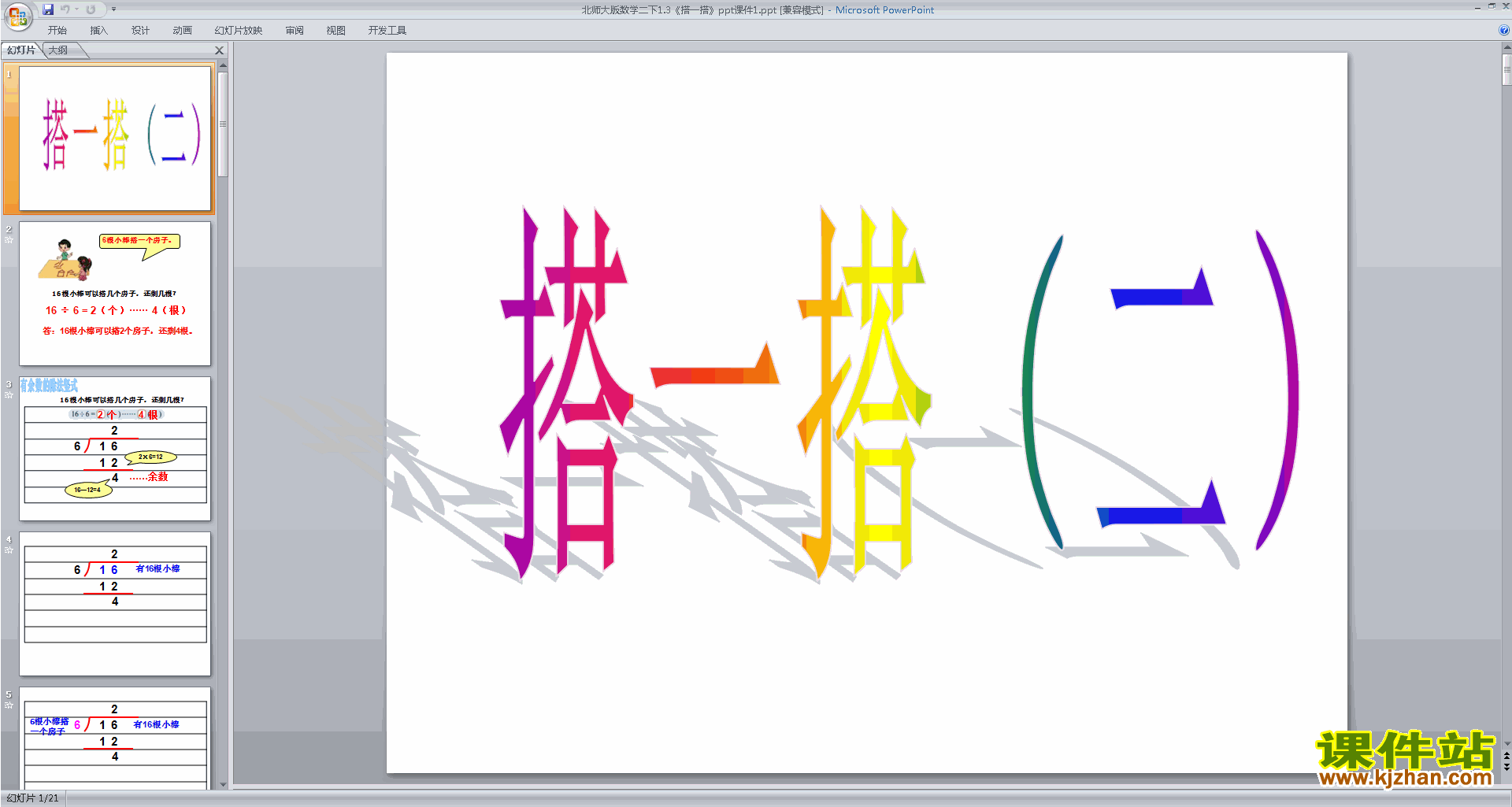Open the round Office button menu

pos(17,17)
